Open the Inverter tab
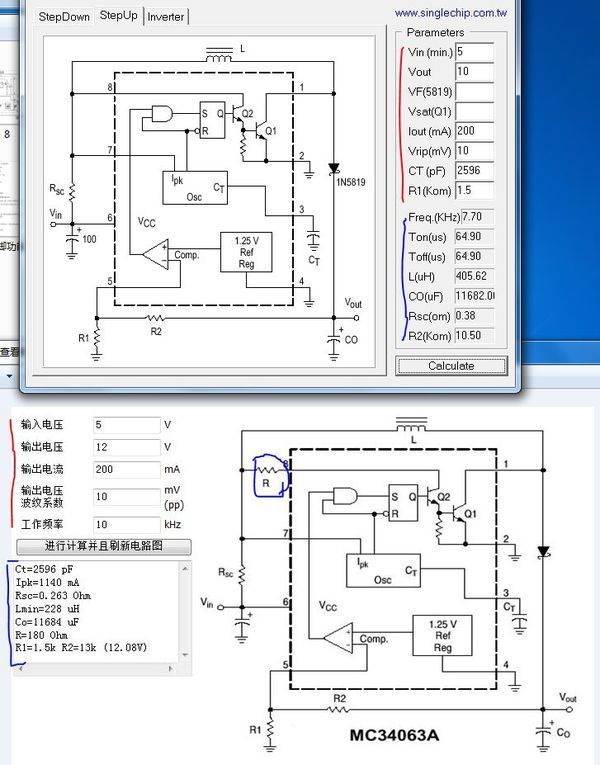The image size is (600, 765). (x=166, y=17)
